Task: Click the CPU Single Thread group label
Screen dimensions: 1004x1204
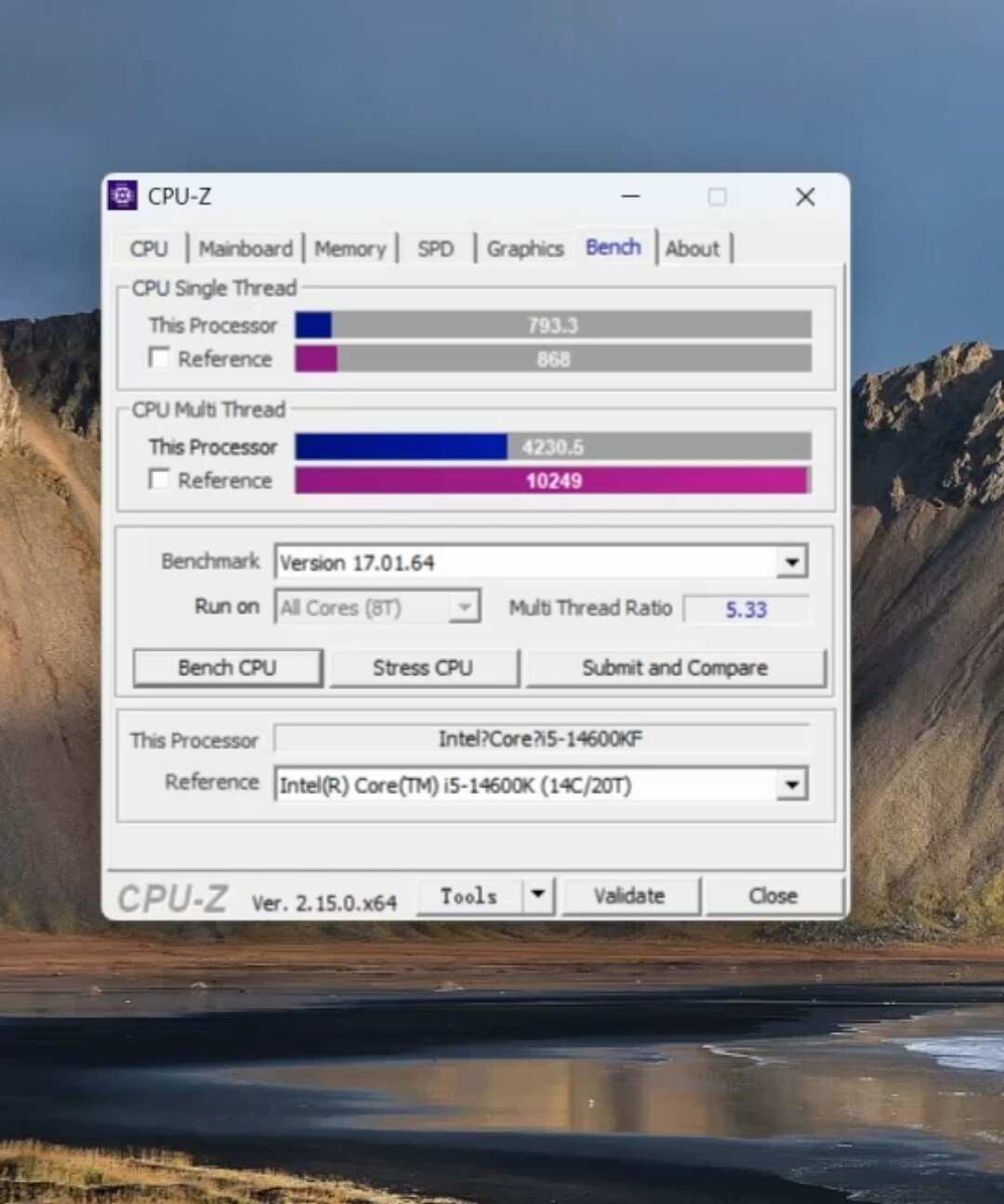Action: click(215, 288)
